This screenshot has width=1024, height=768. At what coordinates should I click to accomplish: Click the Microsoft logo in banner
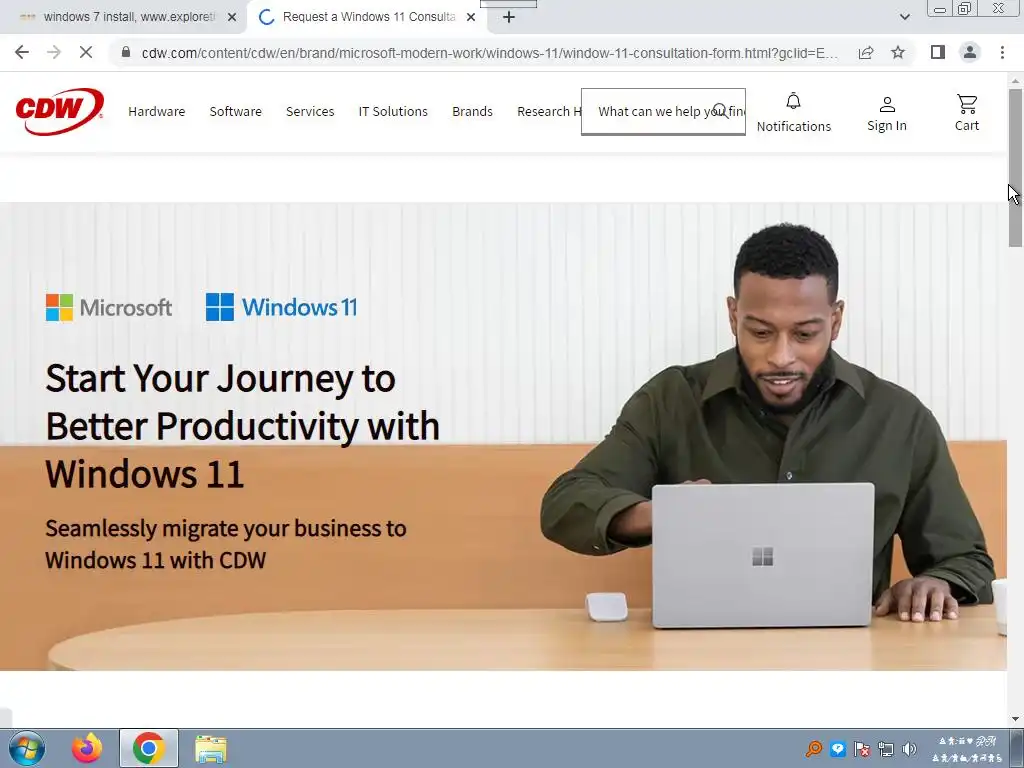point(109,307)
